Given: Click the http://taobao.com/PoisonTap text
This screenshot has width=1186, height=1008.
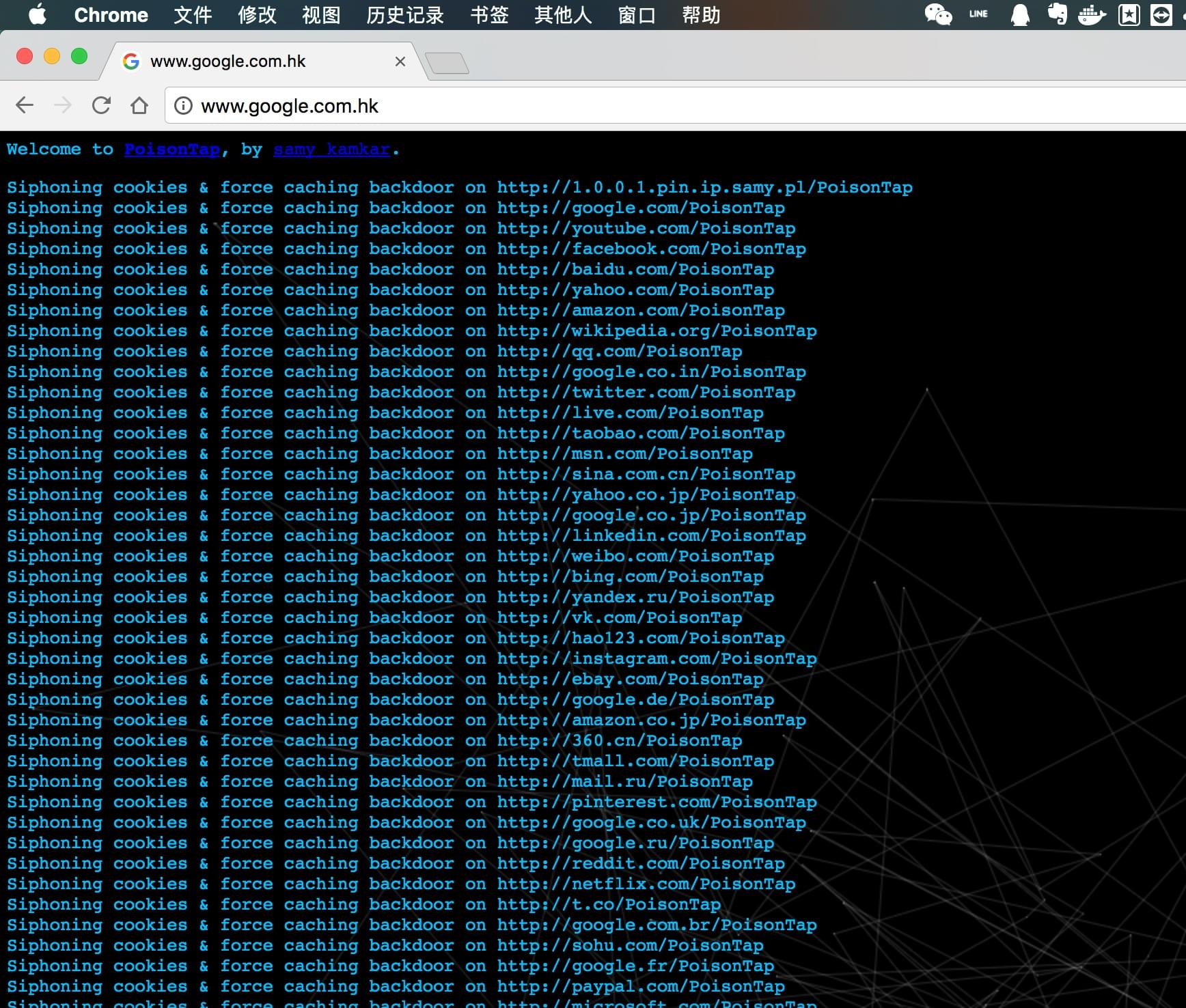Looking at the screenshot, I should click(641, 433).
